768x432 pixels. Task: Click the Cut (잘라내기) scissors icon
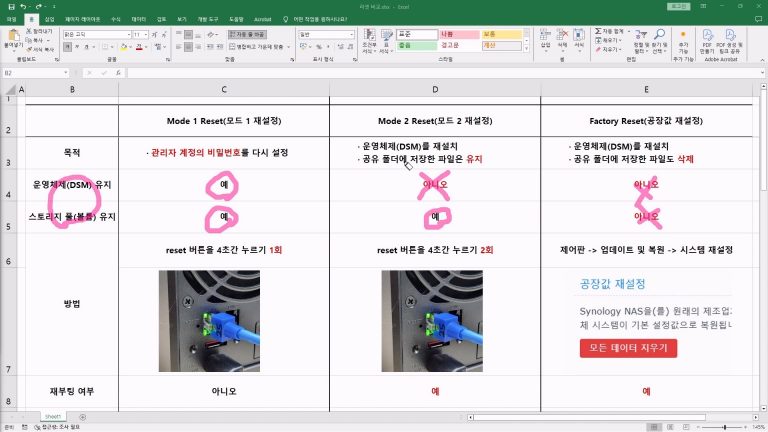pos(29,31)
